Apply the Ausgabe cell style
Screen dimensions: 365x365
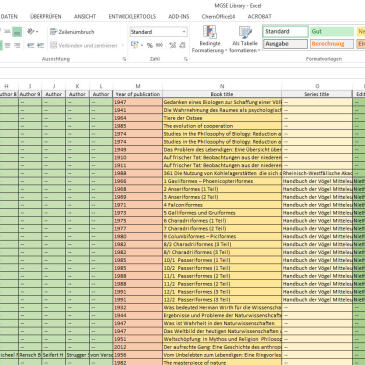click(x=286, y=44)
